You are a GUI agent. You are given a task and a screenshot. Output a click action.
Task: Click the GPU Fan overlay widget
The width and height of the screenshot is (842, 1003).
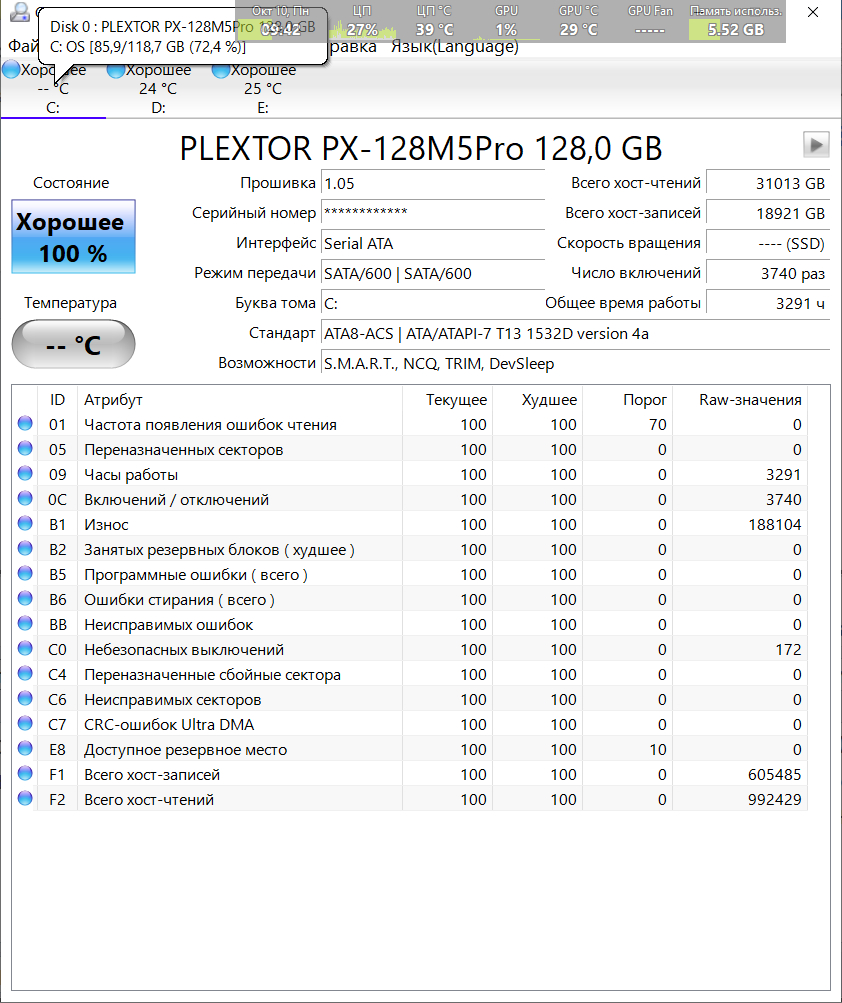650,22
